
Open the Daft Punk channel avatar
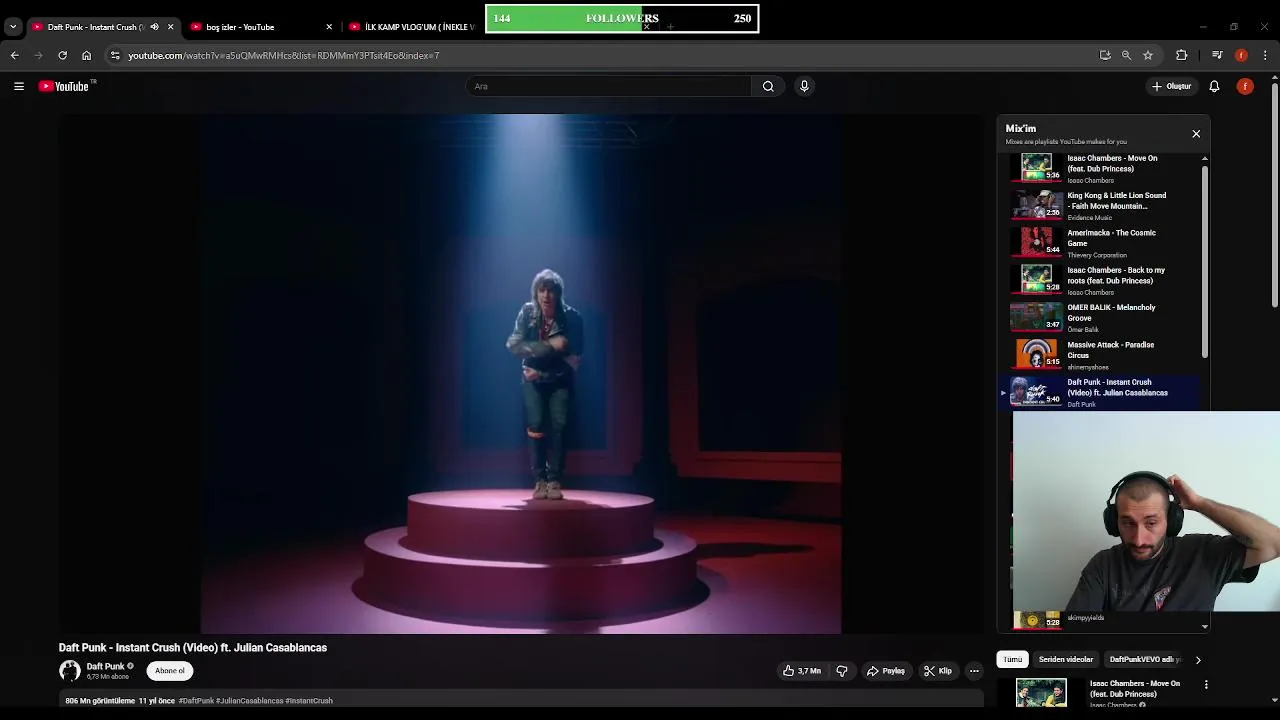69,671
